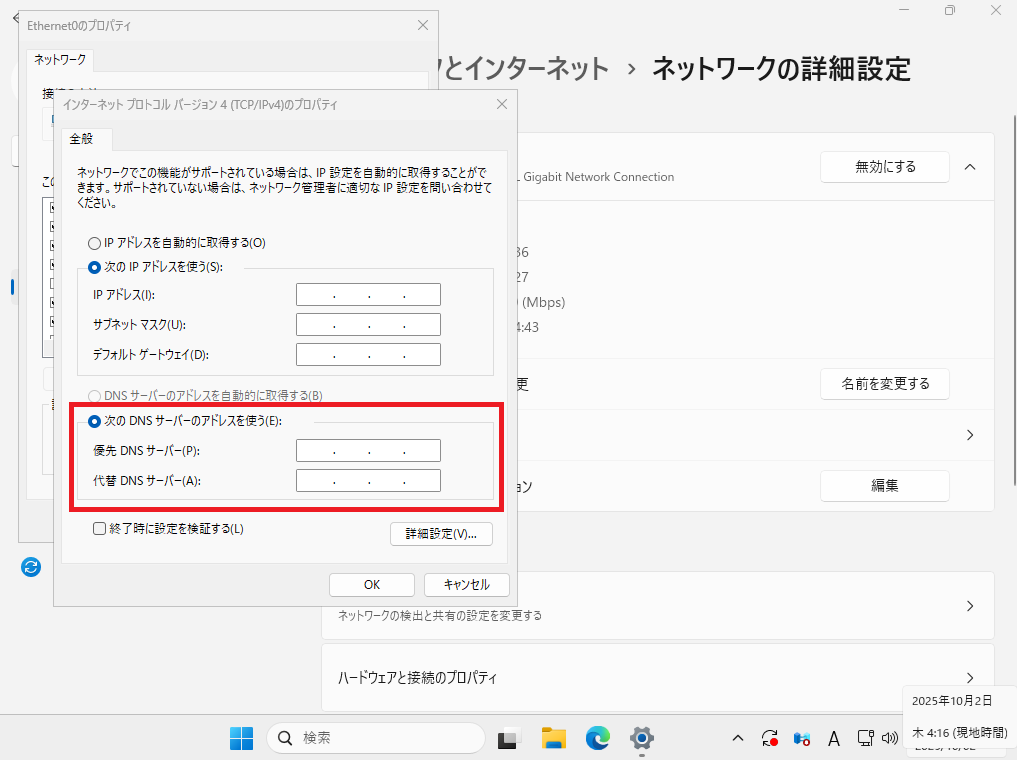The image size is (1017, 760).
Task: Select 'IP アドレスを自動的に取得する' radio button
Action: tap(95, 243)
